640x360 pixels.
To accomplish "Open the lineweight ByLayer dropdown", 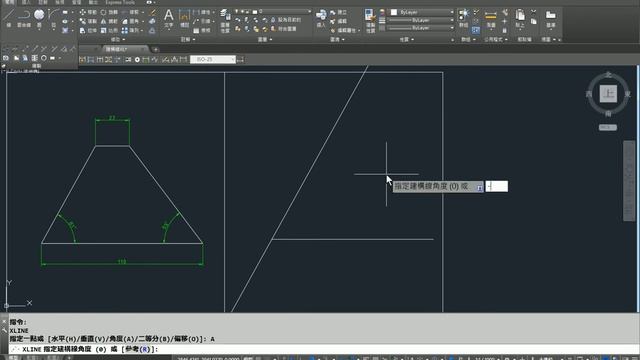I will [422, 20].
